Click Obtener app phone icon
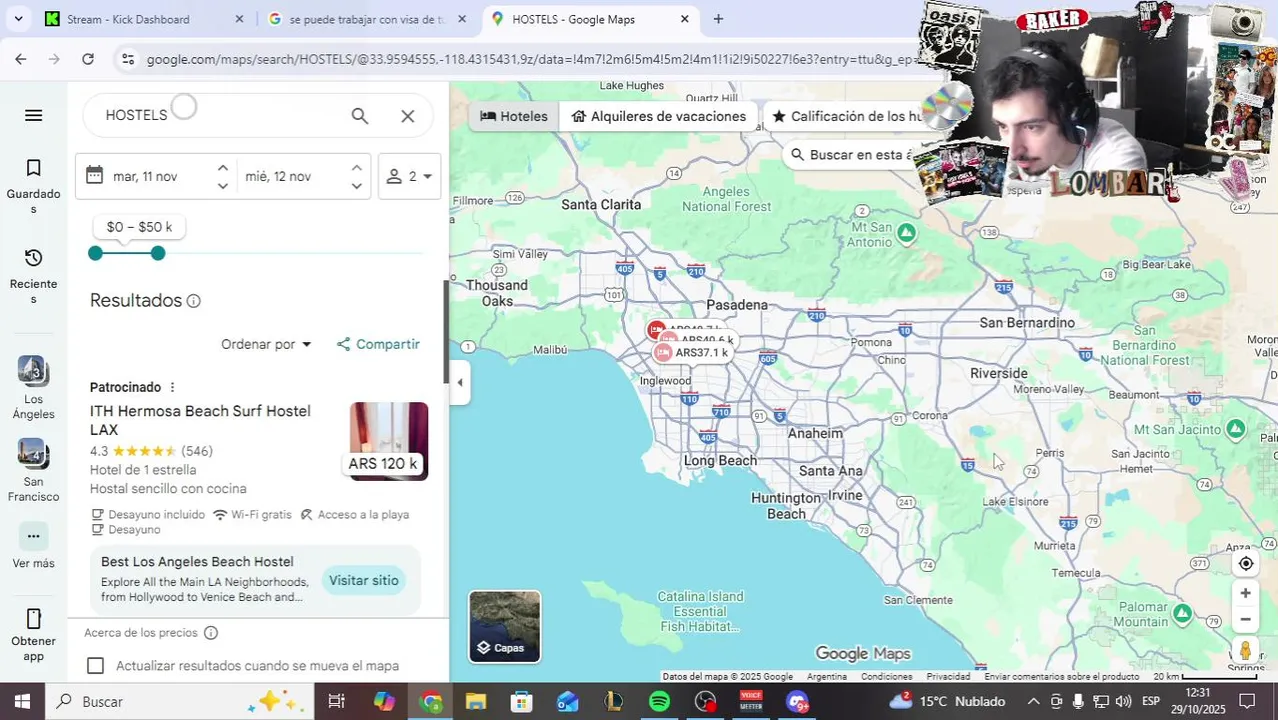The height and width of the screenshot is (720, 1278). (33, 619)
